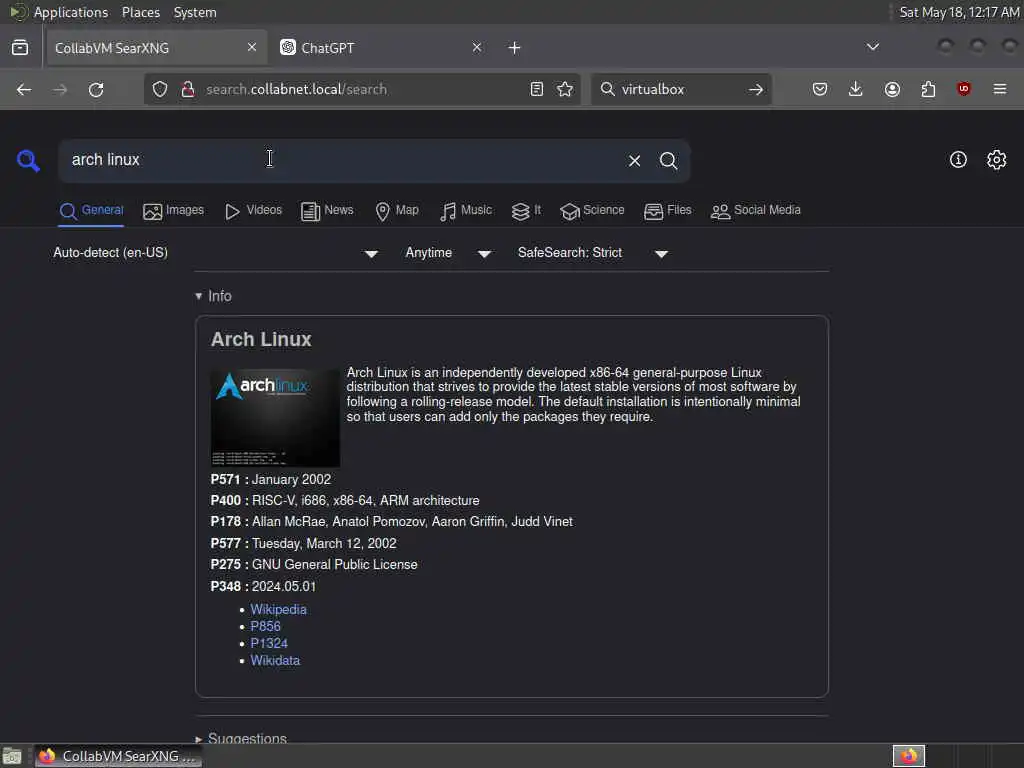Open the list all tabs chevron

[x=872, y=47]
